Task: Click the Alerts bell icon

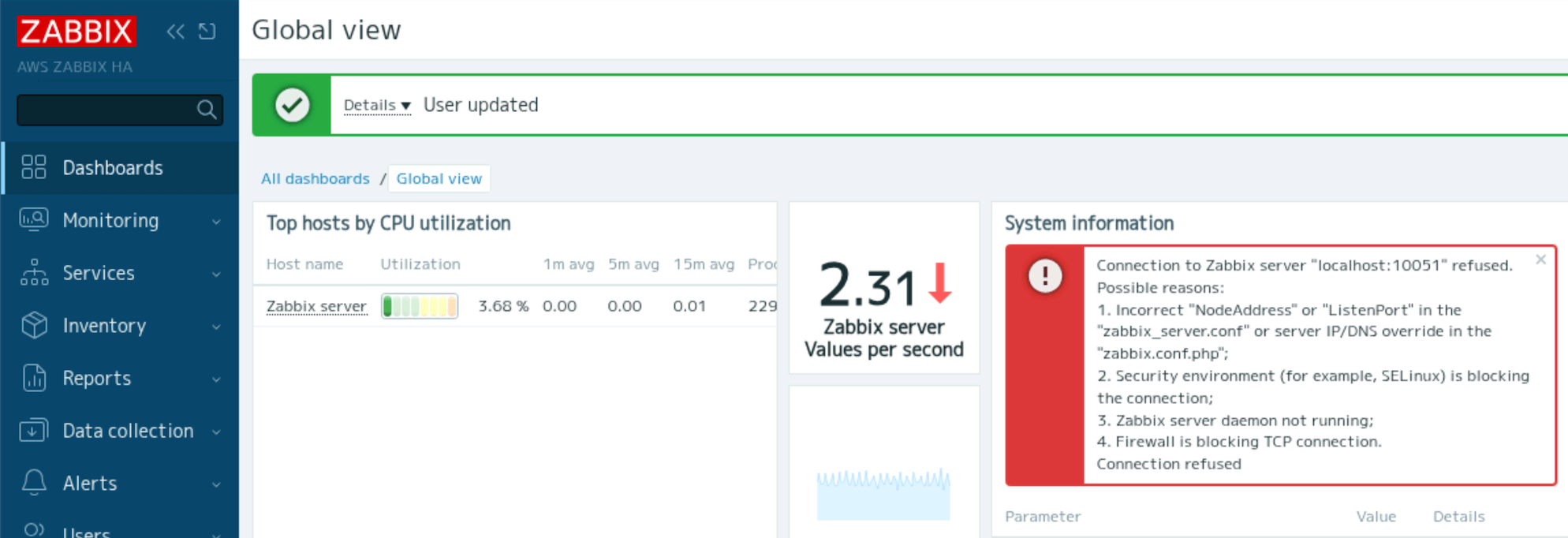Action: pos(34,483)
